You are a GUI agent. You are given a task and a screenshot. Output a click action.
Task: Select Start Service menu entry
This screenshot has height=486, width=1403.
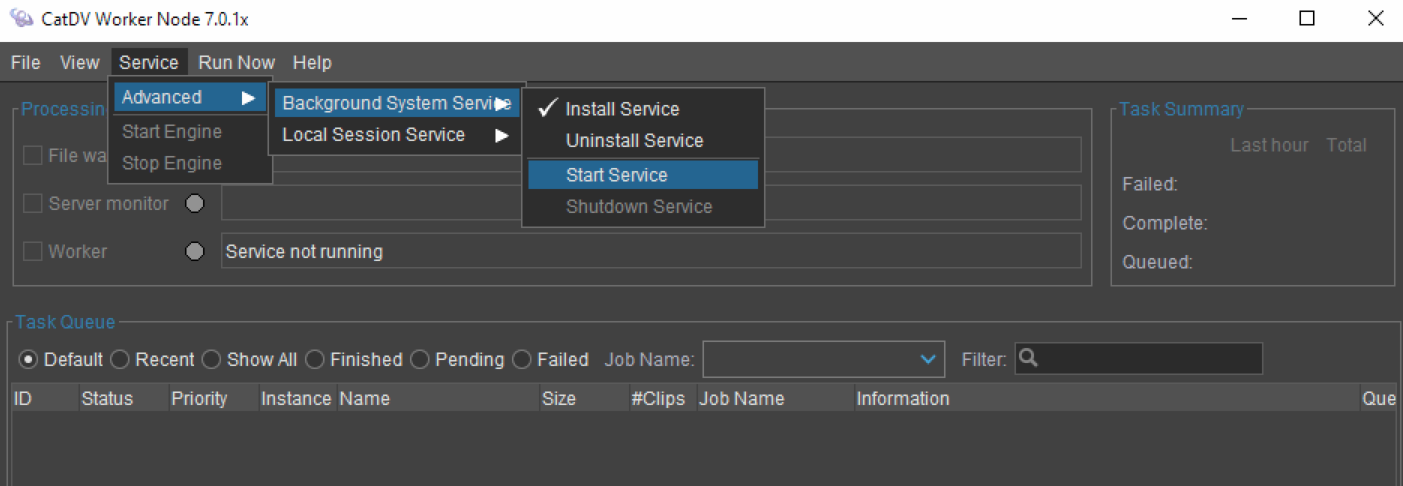point(642,175)
